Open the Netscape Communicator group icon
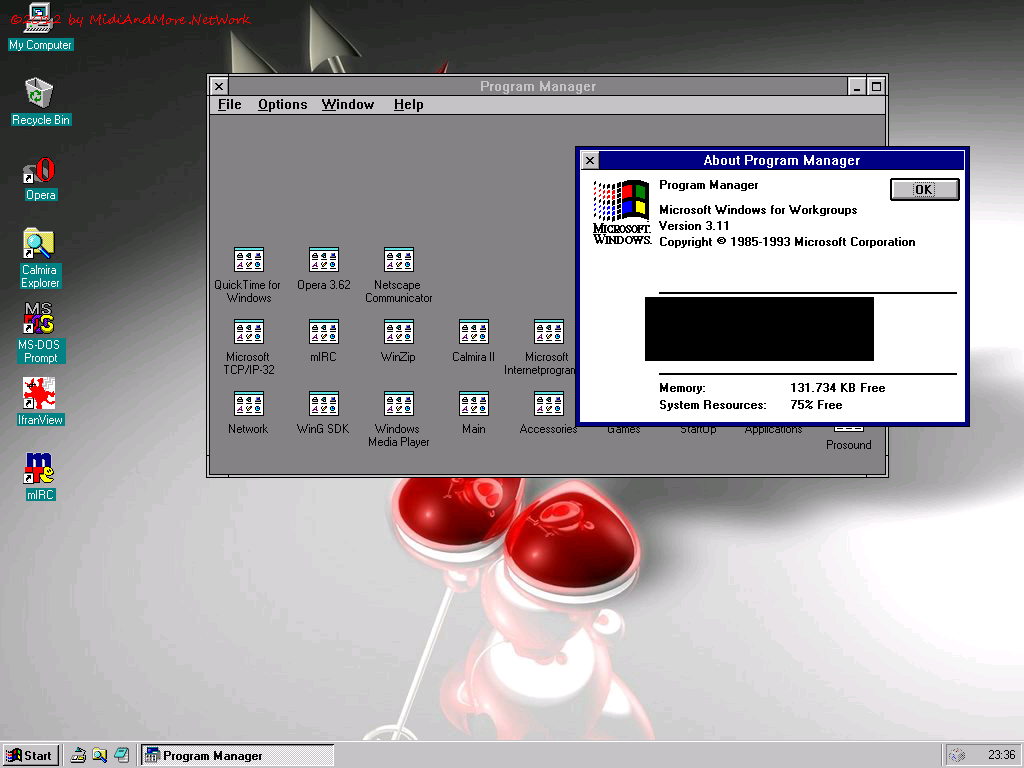The height and width of the screenshot is (768, 1024). click(x=399, y=260)
